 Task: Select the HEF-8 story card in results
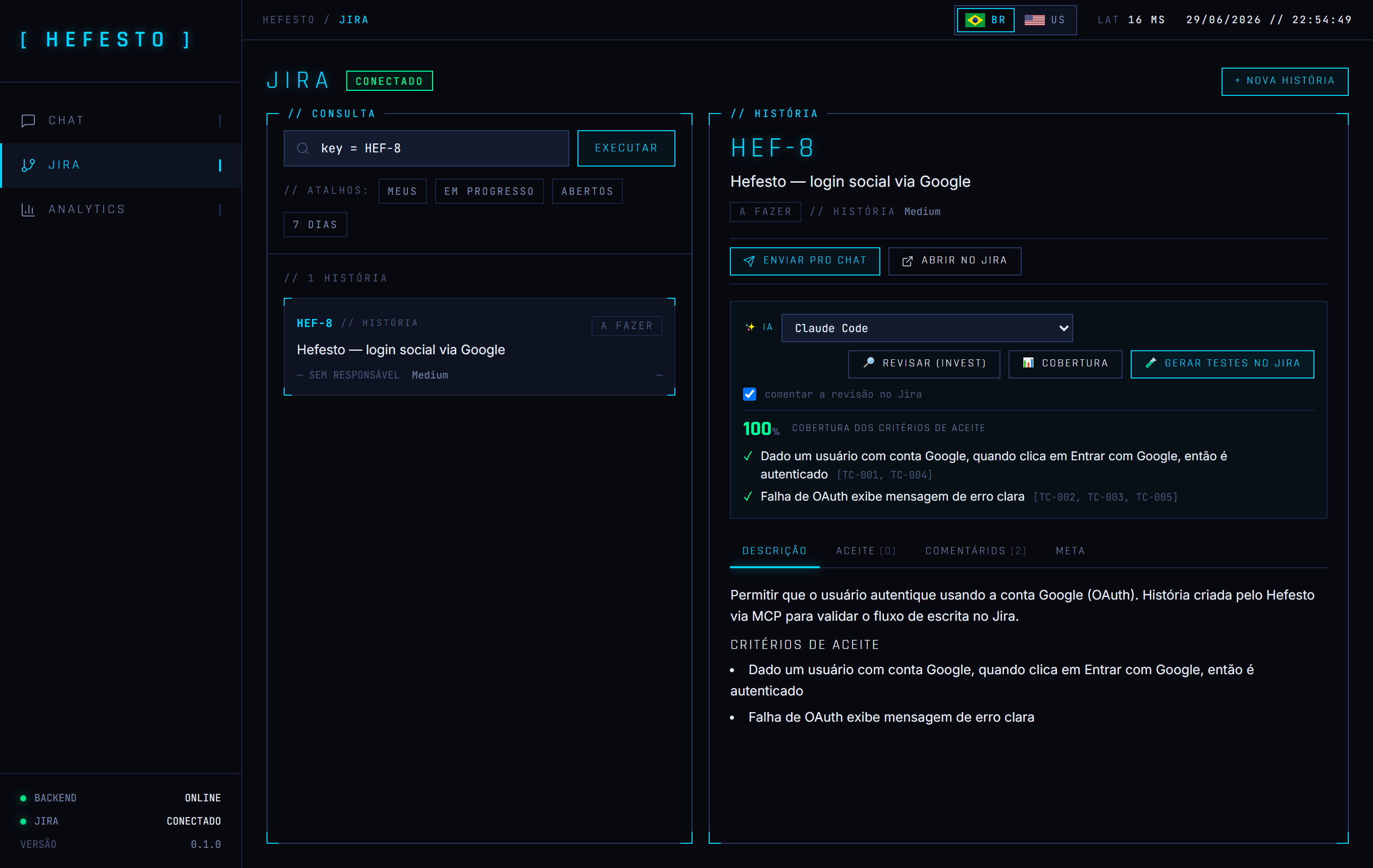[480, 347]
